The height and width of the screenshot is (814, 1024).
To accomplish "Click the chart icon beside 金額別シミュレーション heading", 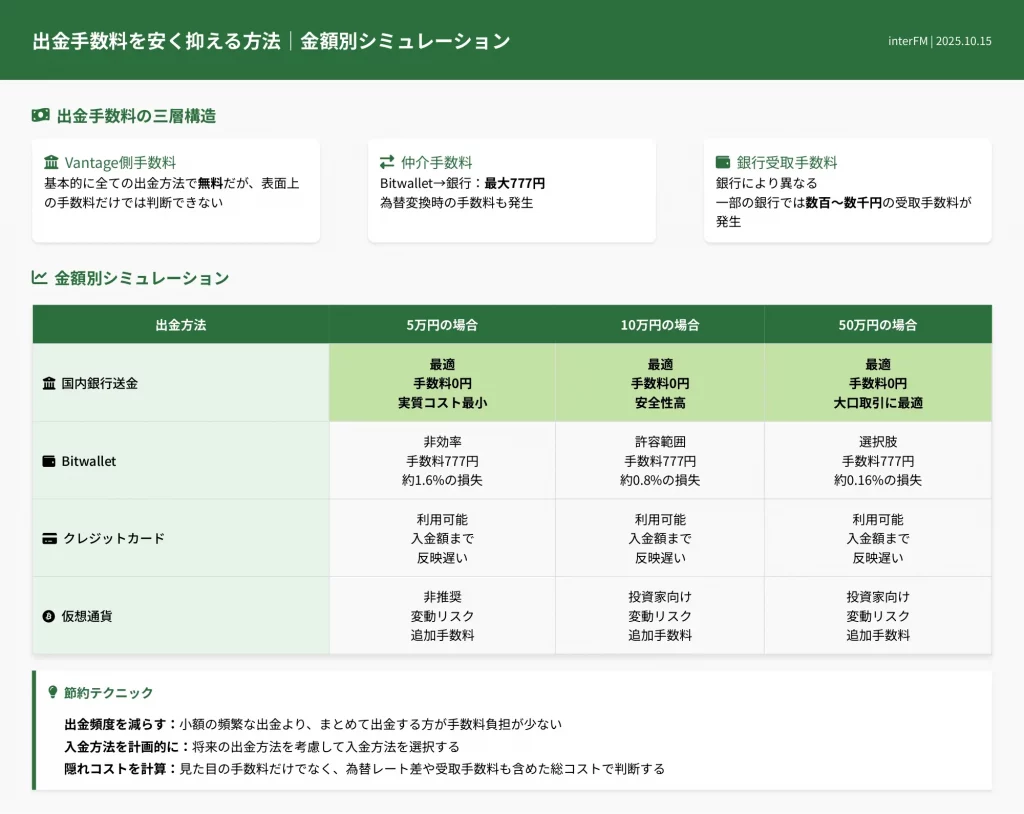I will click(x=40, y=278).
